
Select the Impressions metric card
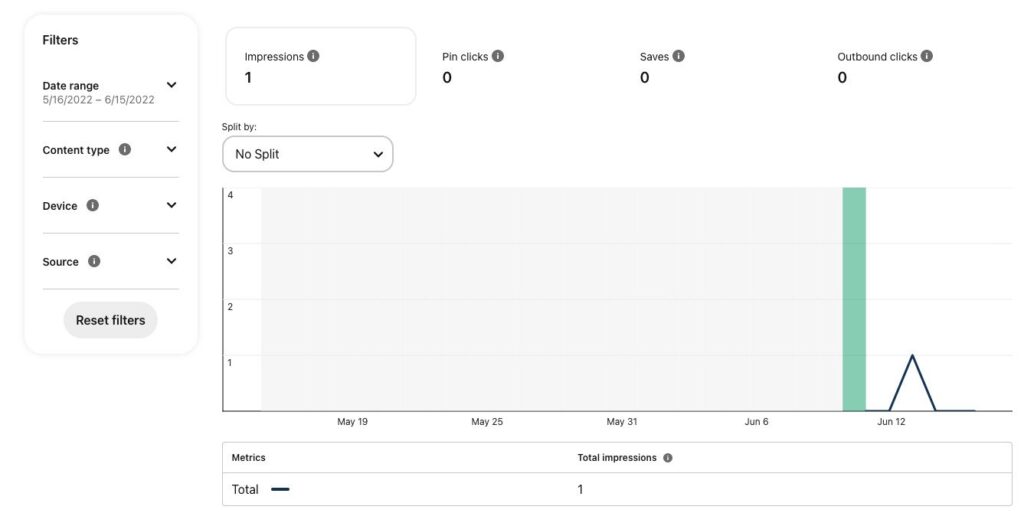tap(320, 67)
